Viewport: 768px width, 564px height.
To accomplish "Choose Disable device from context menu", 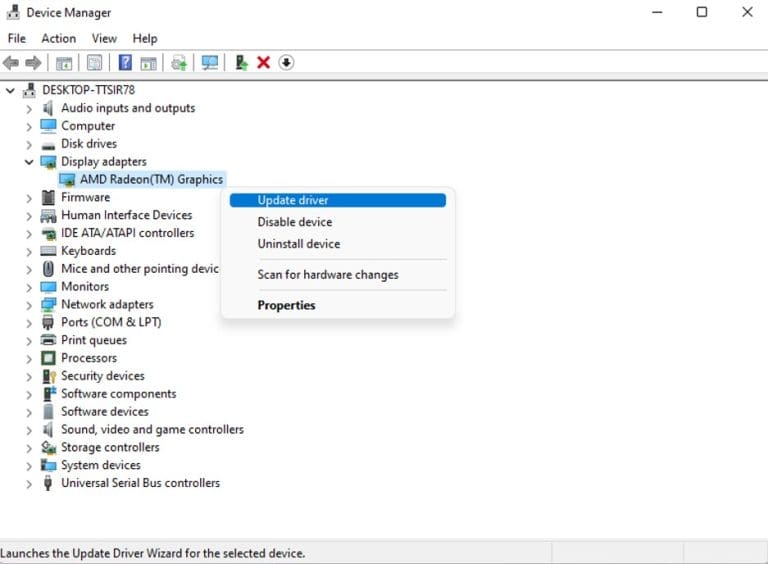I will (294, 222).
